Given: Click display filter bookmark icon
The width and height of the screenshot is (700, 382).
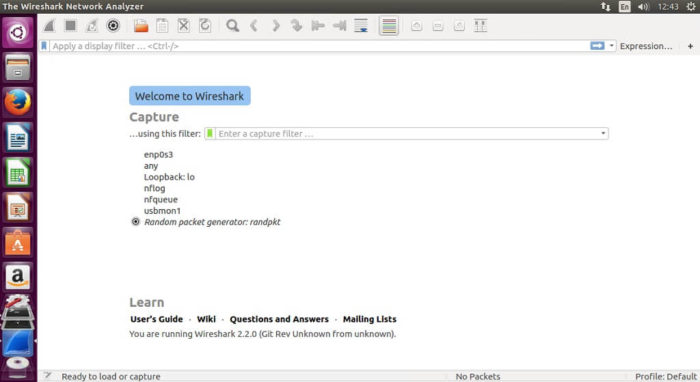Looking at the screenshot, I should [x=44, y=46].
